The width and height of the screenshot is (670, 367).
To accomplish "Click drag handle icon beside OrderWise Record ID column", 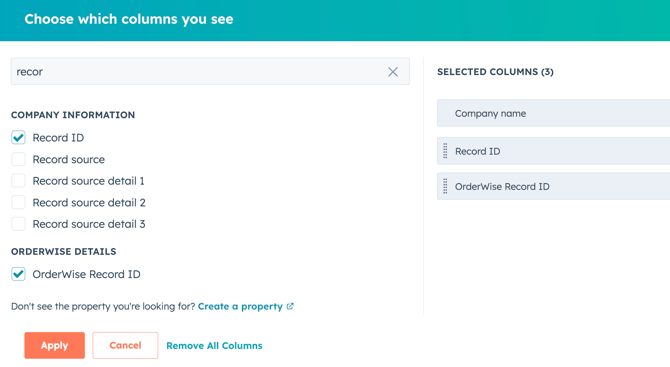I will pyautogui.click(x=445, y=186).
